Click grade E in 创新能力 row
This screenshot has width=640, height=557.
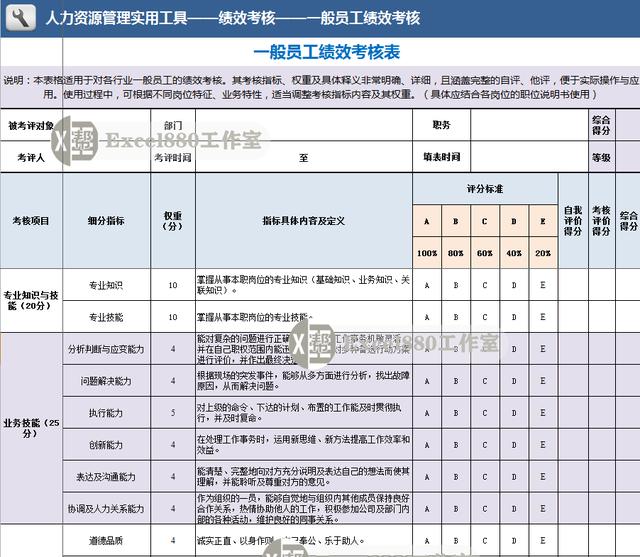543,444
